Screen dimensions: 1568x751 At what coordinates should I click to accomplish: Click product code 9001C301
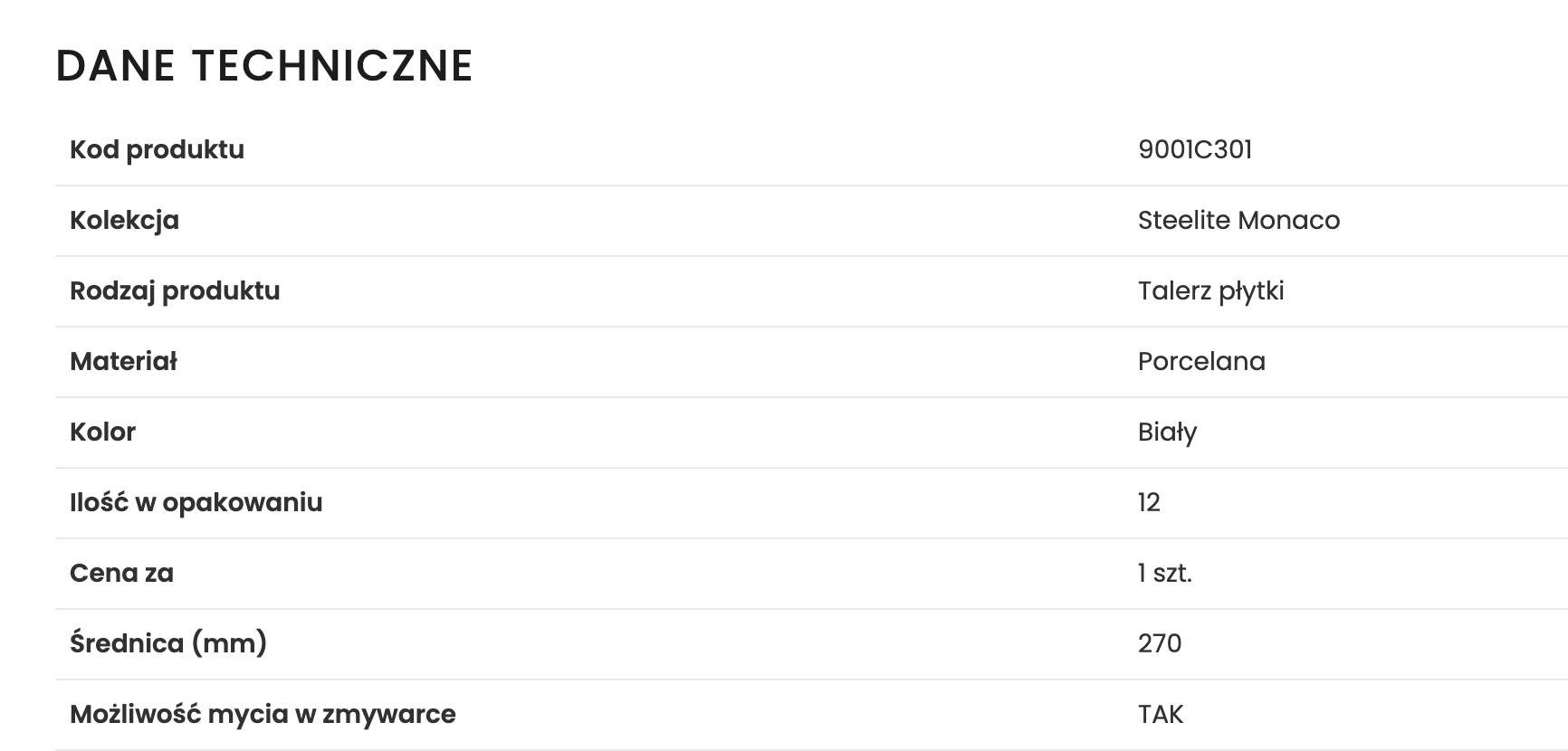click(1195, 149)
